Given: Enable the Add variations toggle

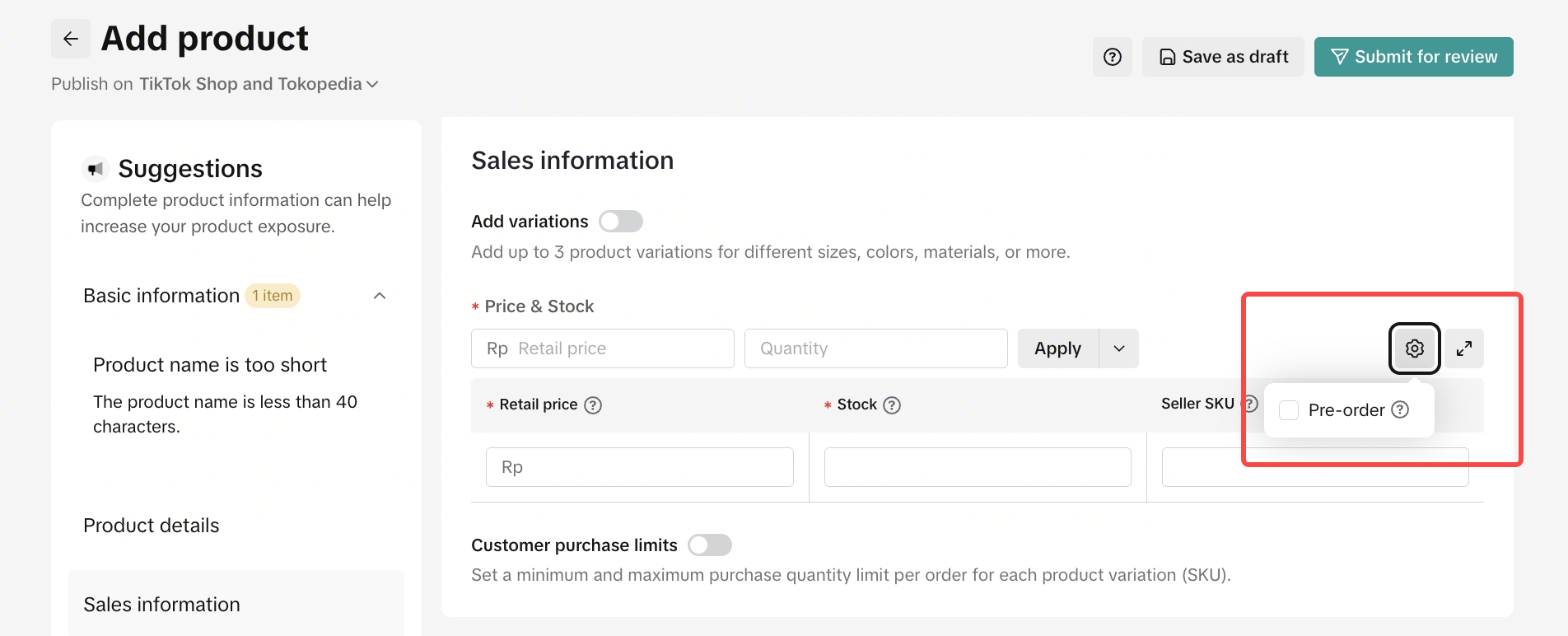Looking at the screenshot, I should tap(620, 222).
